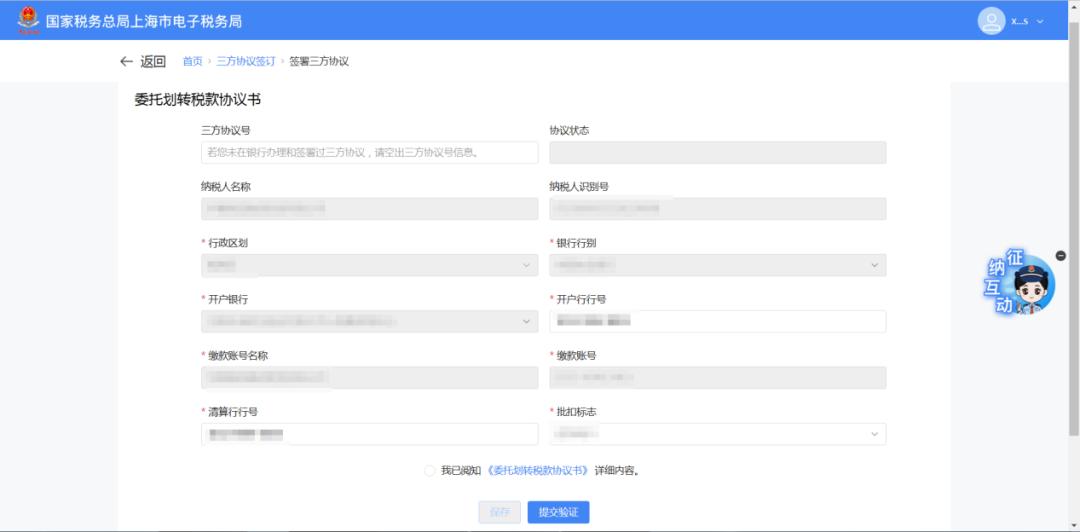Check the 我已阅知 agreement radio button
Image resolution: width=1080 pixels, height=532 pixels.
click(429, 470)
